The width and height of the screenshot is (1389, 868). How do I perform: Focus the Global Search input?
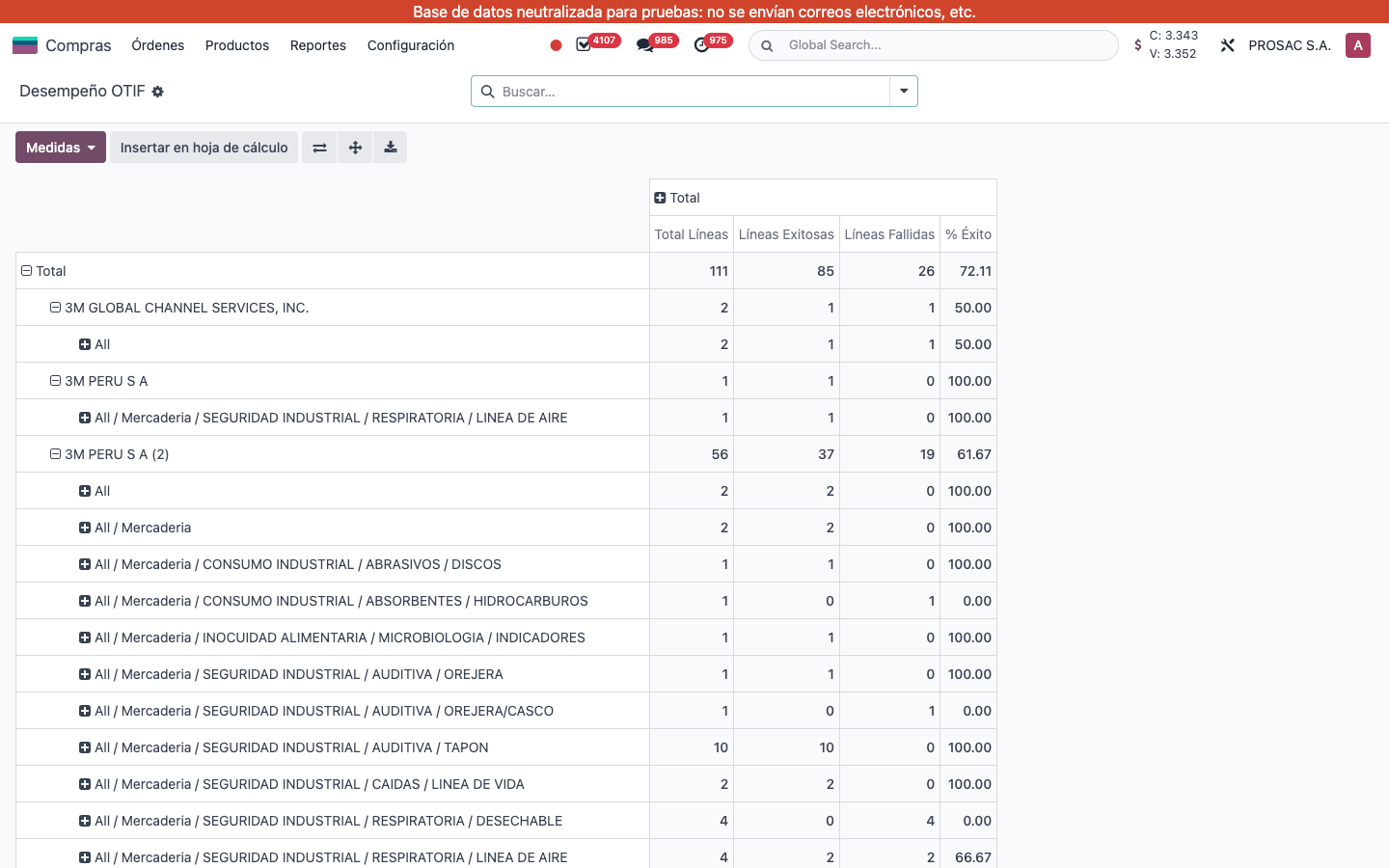point(949,45)
